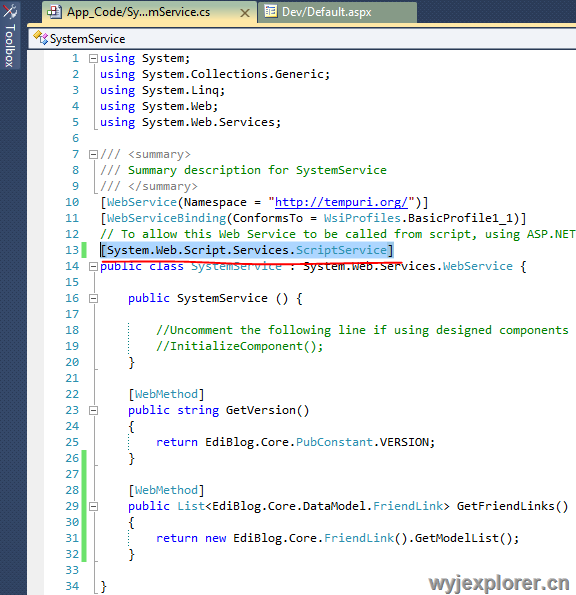Select the App_Code SystemService.cs tab

pyautogui.click(x=150, y=12)
